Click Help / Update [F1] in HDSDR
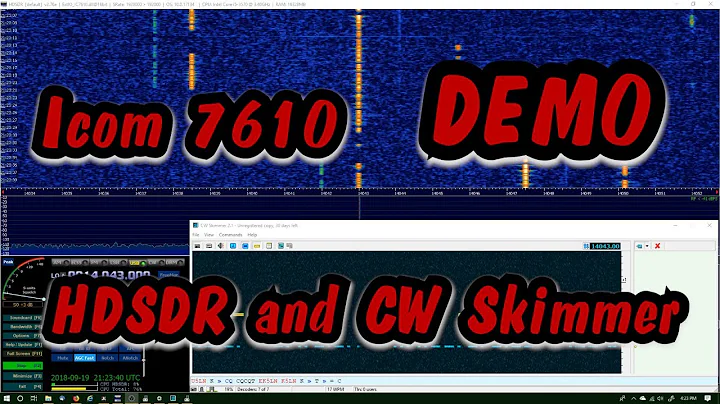The image size is (720, 404). click(x=23, y=345)
